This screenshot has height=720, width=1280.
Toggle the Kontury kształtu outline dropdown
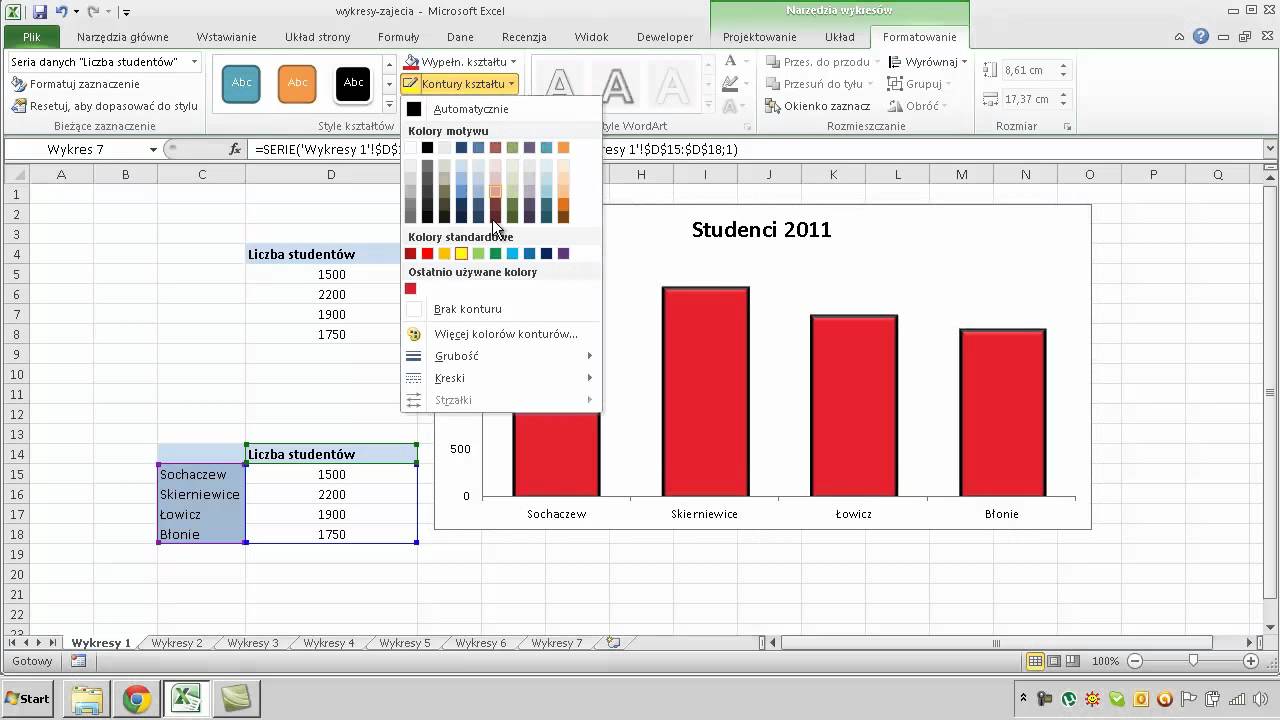click(x=460, y=84)
